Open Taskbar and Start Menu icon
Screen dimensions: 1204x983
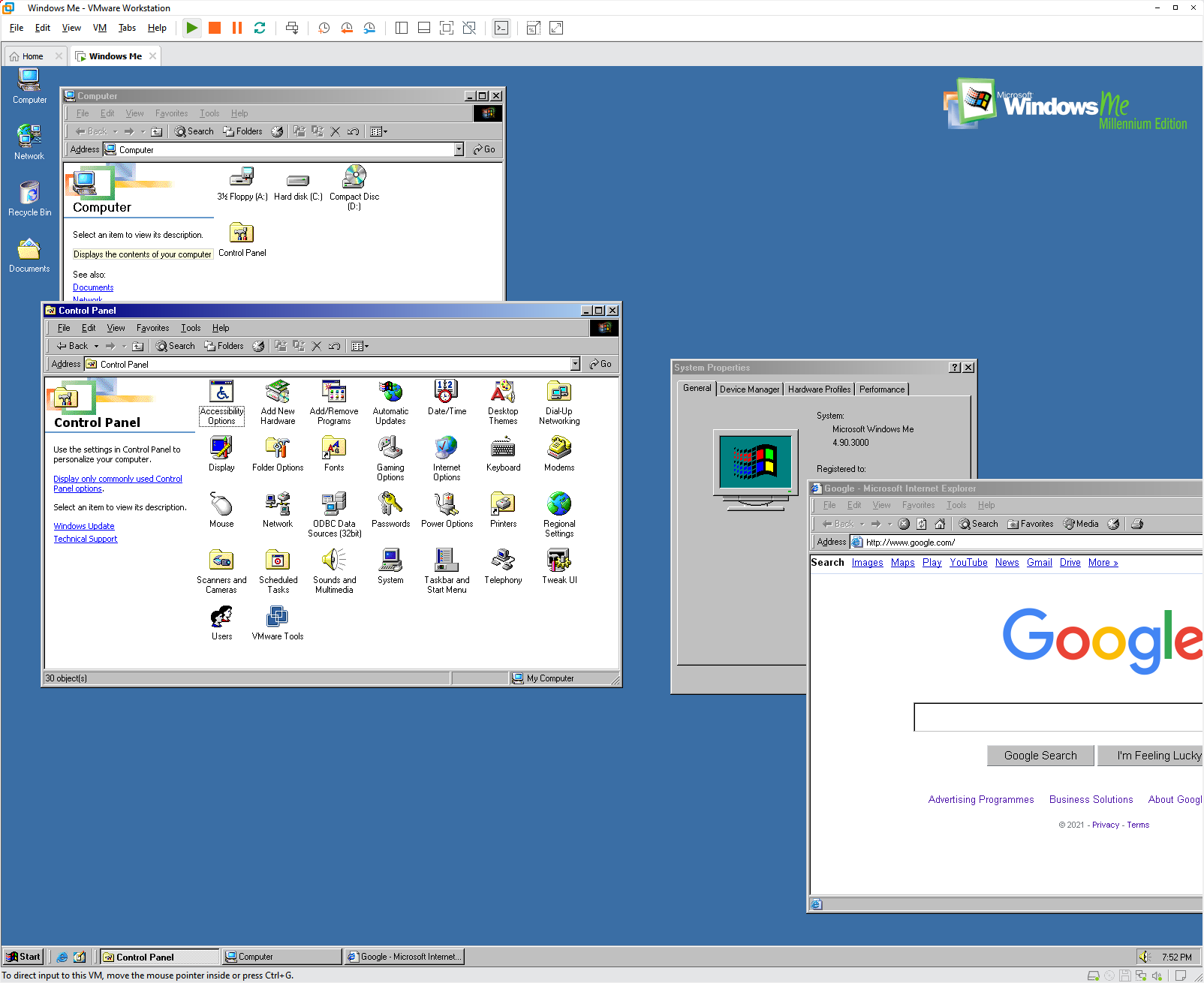coord(447,572)
